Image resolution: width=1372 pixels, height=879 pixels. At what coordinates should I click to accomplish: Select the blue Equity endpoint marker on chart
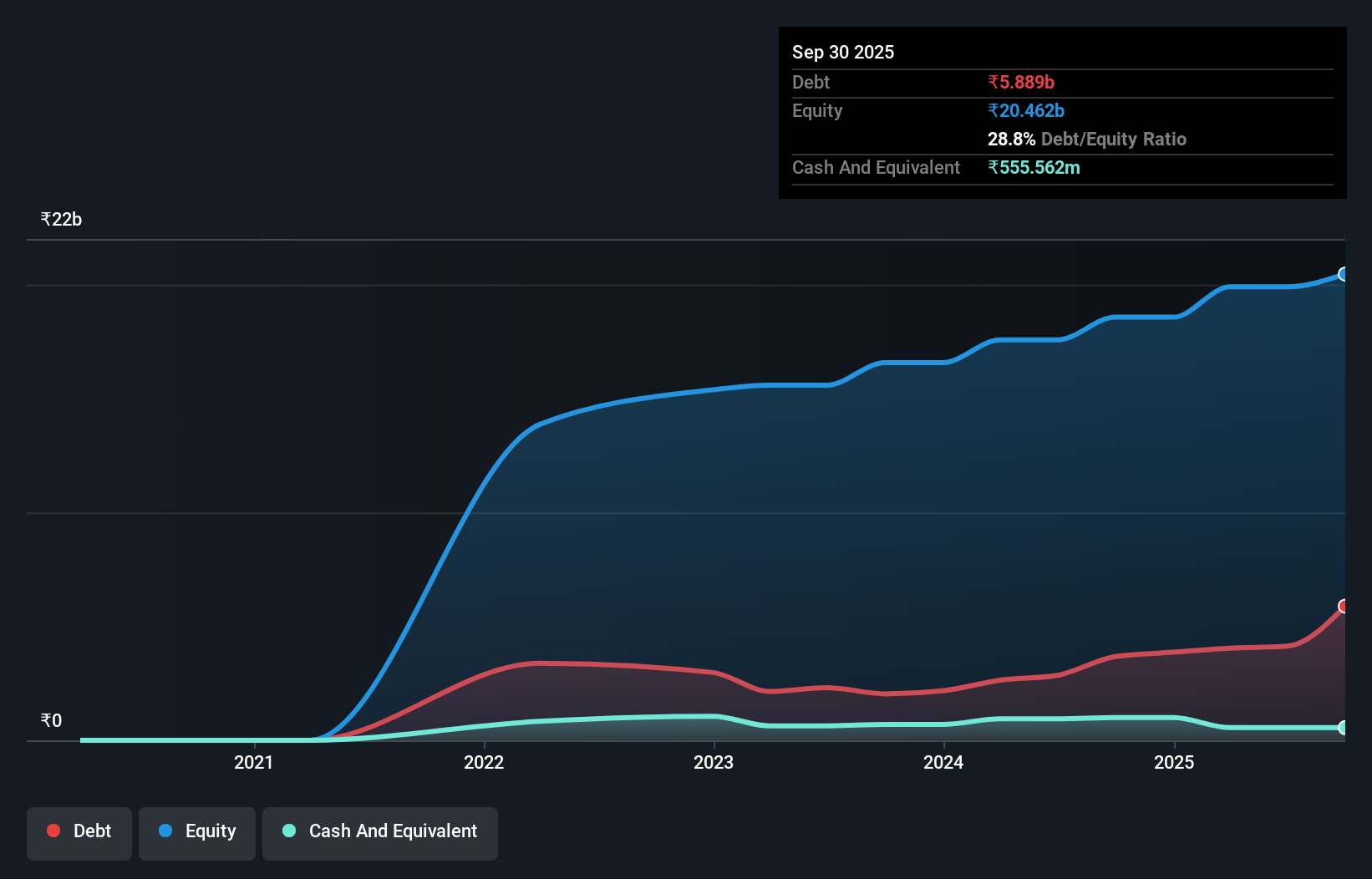tap(1344, 274)
